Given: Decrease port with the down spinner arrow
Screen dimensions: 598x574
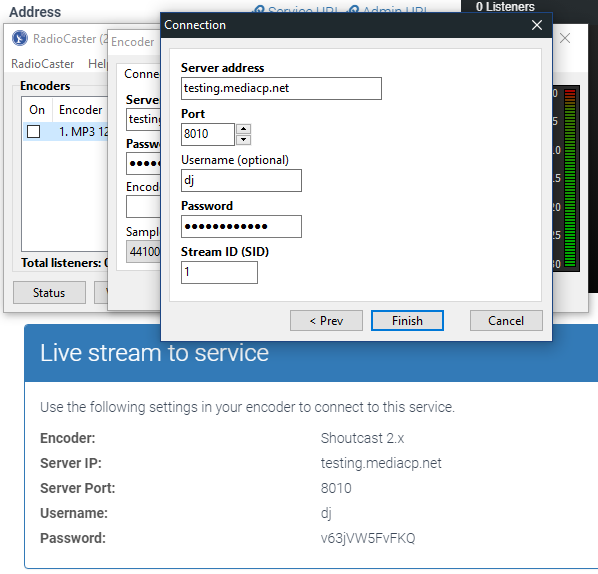Looking at the screenshot, I should 243,140.
